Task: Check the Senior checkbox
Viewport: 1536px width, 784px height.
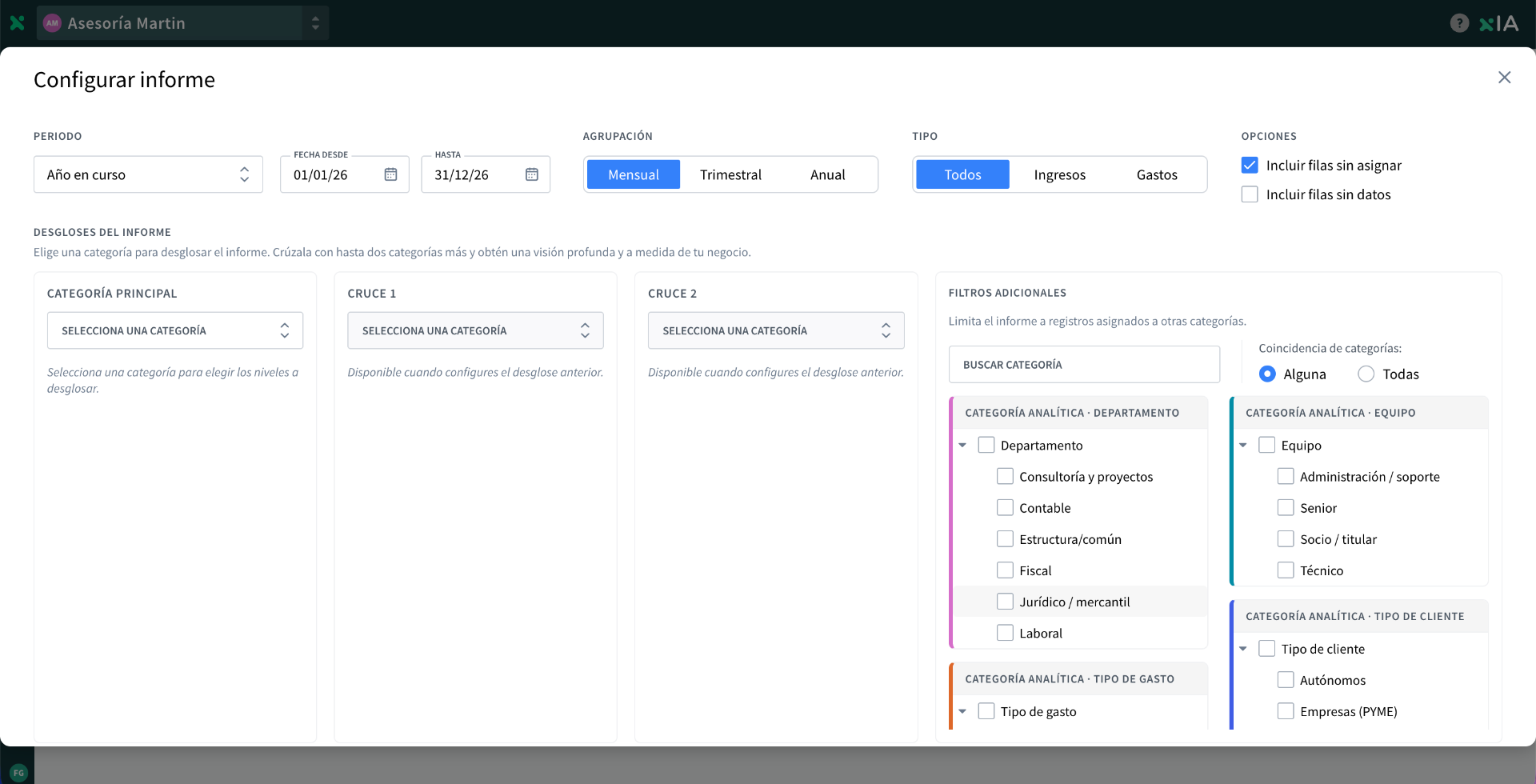Action: pyautogui.click(x=1286, y=507)
